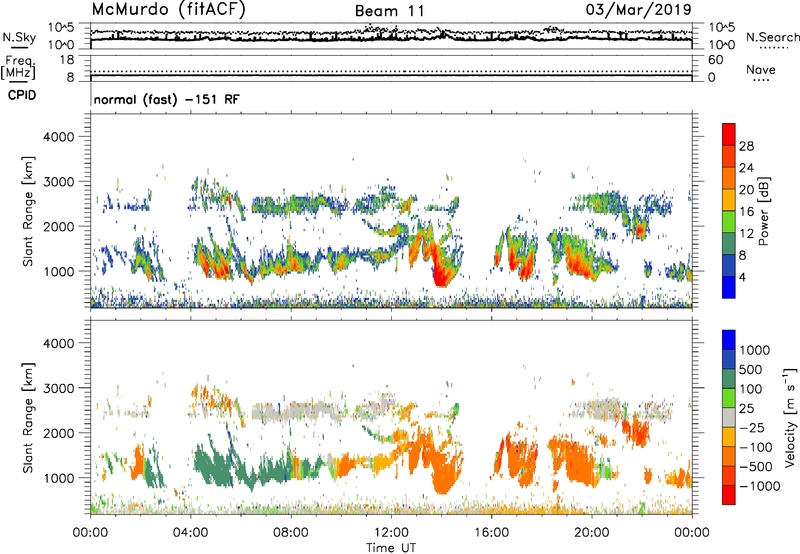Viewport: 800px width, 554px height.
Task: Click the 60 tick on Nave axis
Action: pyautogui.click(x=715, y=60)
